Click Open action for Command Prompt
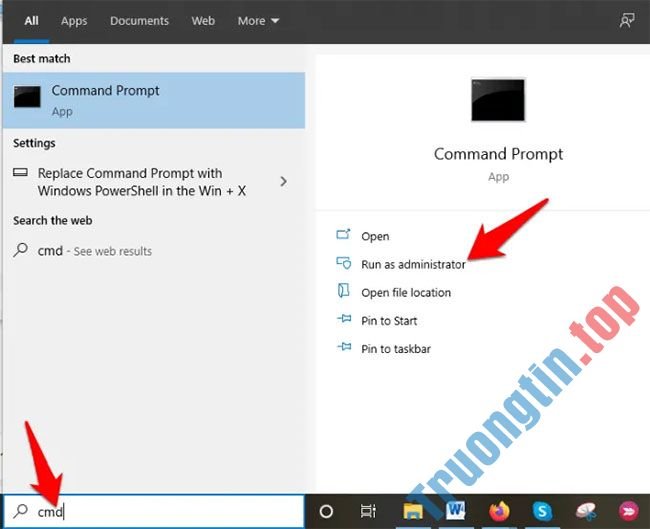The width and height of the screenshot is (650, 529). [x=375, y=236]
